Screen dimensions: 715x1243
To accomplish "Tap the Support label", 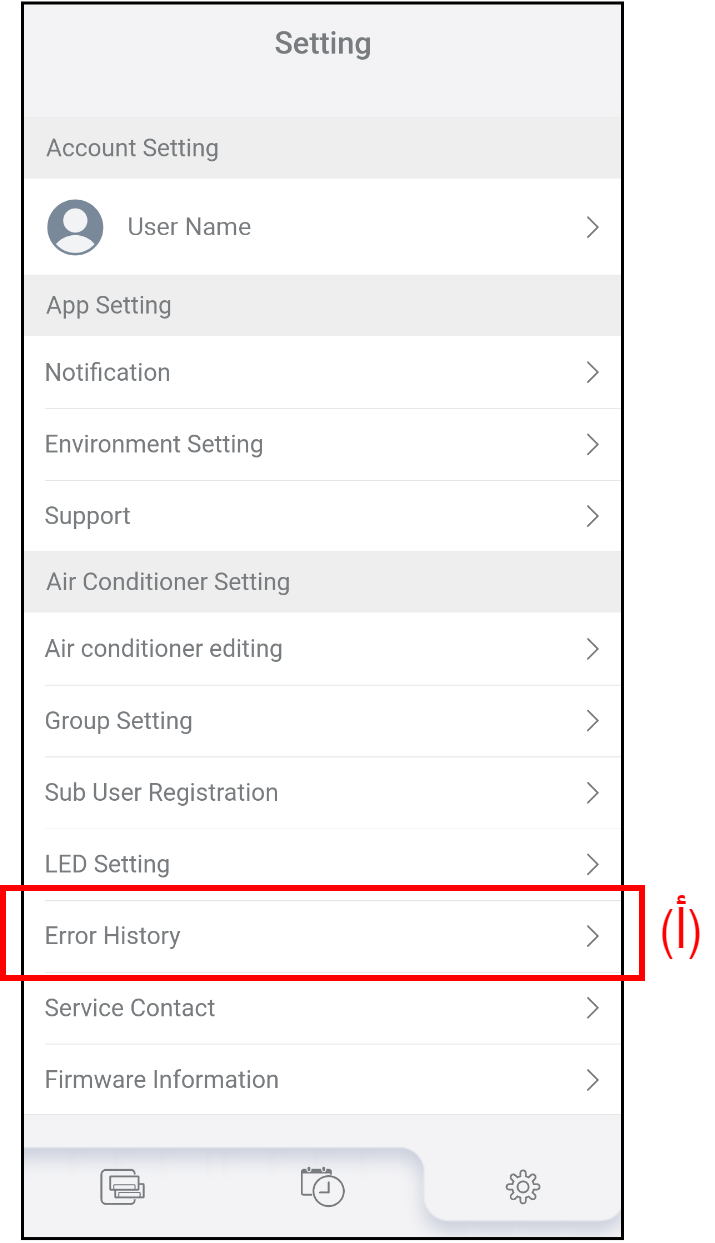I will point(88,516).
